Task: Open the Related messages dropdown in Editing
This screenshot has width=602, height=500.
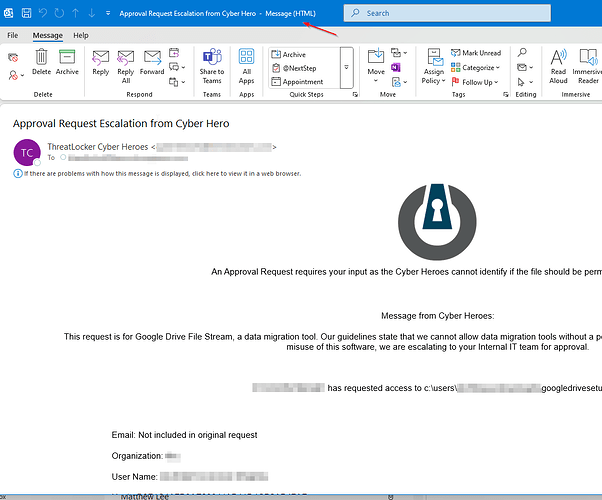Action: coord(525,68)
